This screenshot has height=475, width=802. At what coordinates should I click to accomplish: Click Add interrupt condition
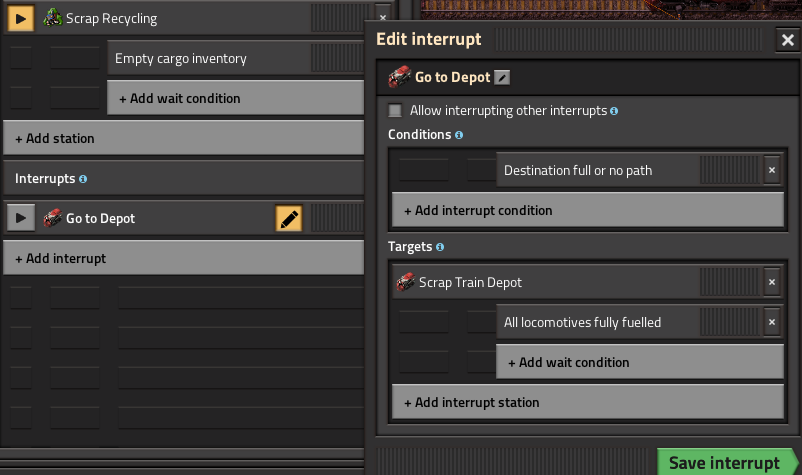(x=587, y=210)
